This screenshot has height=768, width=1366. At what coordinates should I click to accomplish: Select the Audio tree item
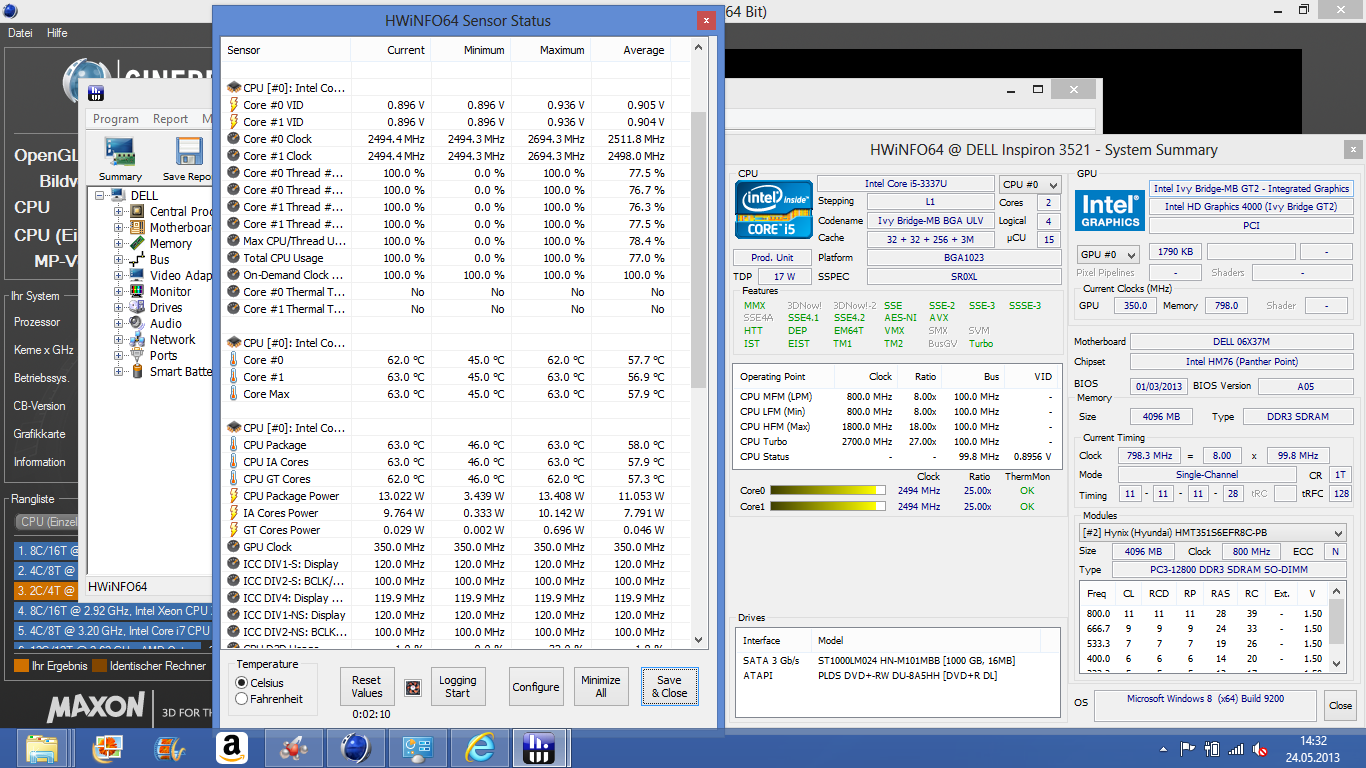tap(166, 323)
